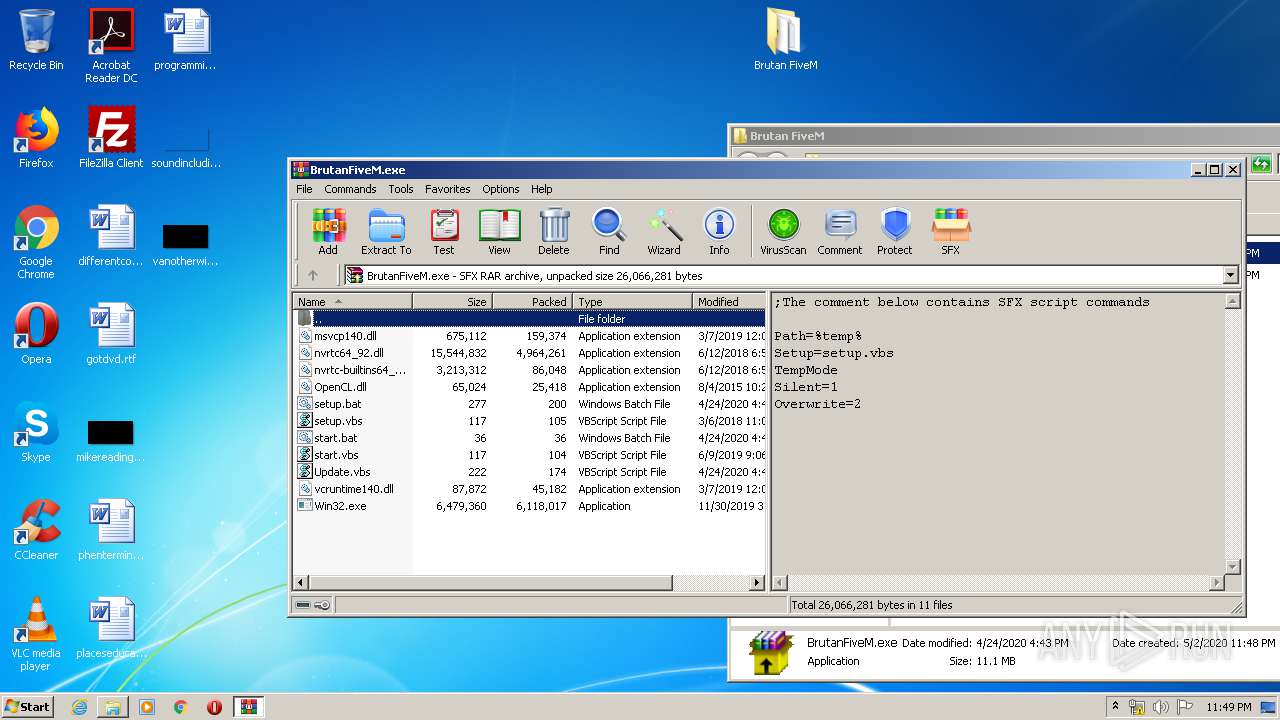This screenshot has width=1280, height=720.
Task: Click the WinRAR taskbar button
Action: click(x=248, y=707)
